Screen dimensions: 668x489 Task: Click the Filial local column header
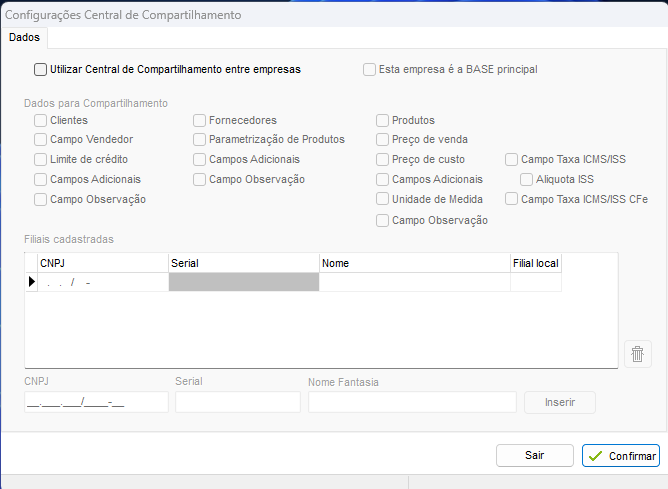535,263
